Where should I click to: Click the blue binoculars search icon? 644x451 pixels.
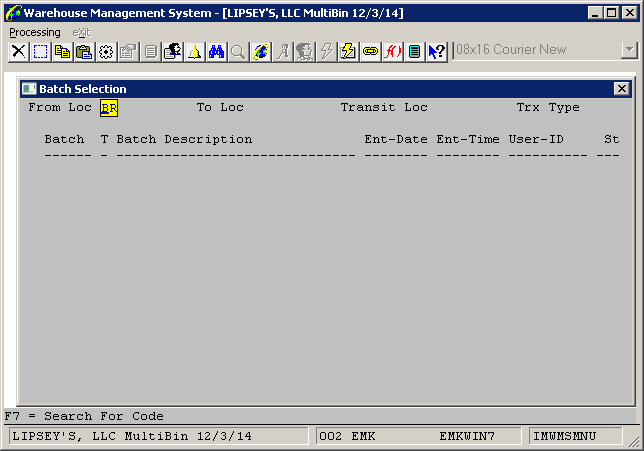216,51
